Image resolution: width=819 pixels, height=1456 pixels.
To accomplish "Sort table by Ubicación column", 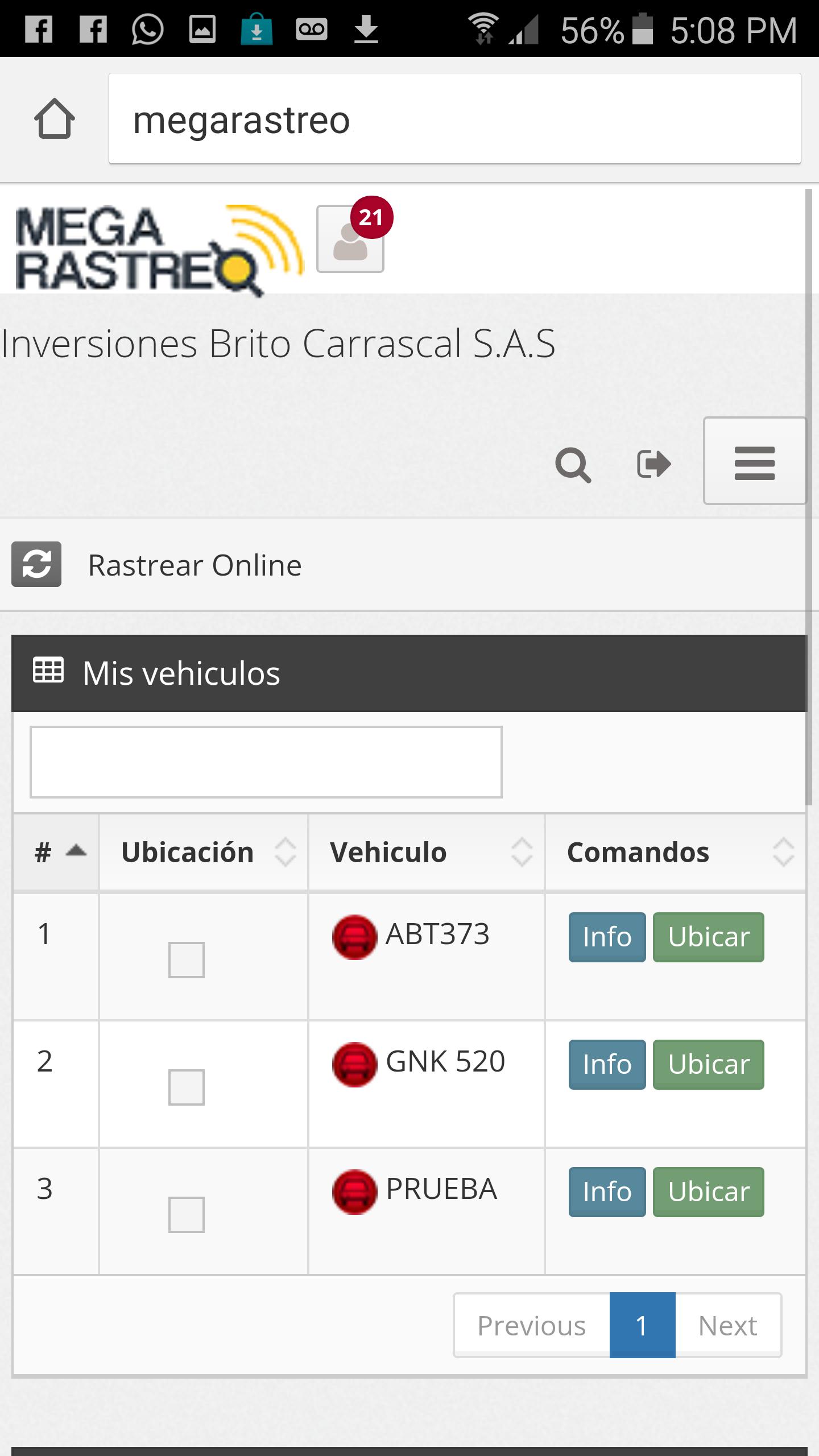I will coord(204,852).
